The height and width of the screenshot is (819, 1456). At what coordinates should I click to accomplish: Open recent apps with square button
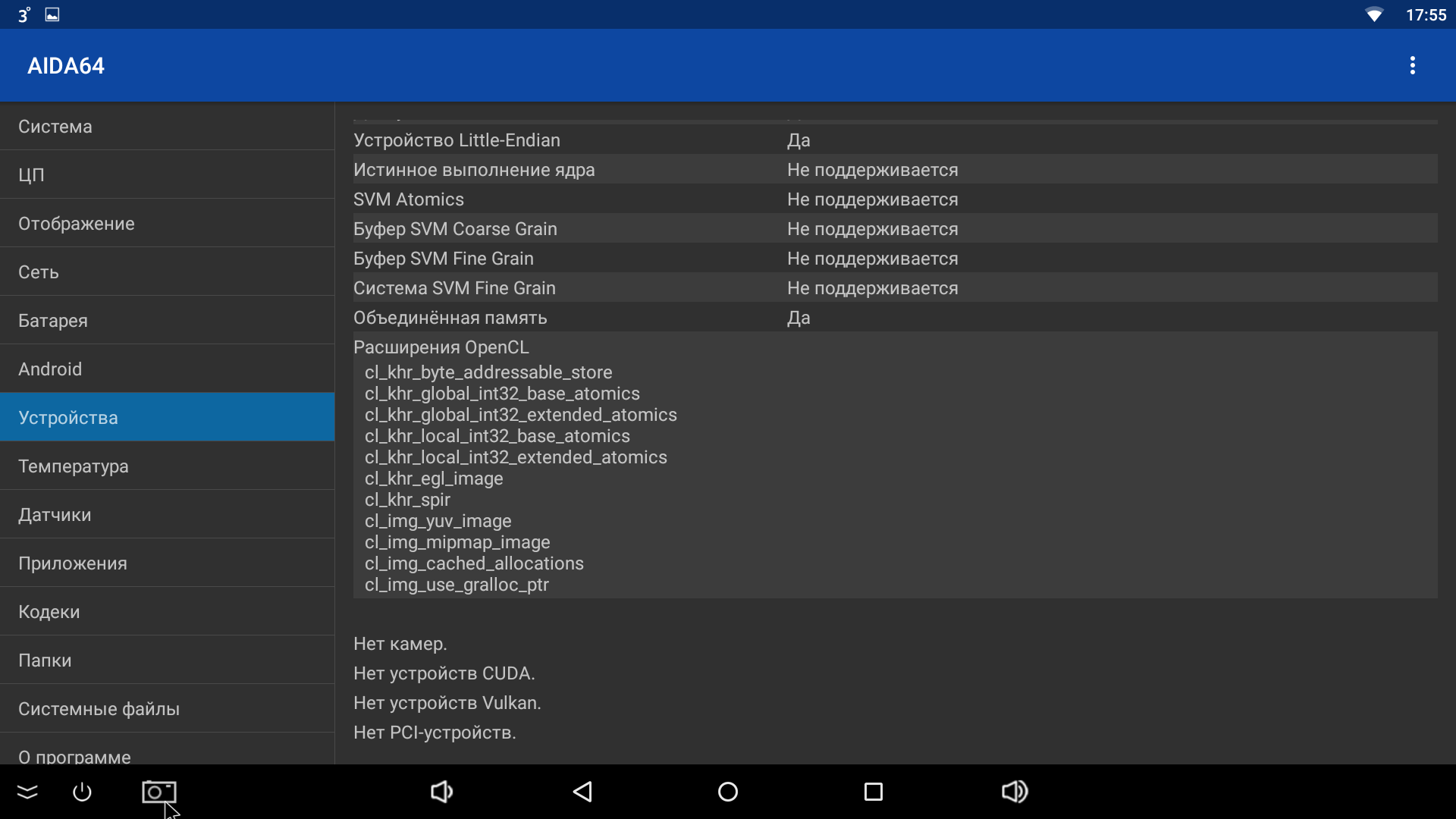(x=874, y=792)
